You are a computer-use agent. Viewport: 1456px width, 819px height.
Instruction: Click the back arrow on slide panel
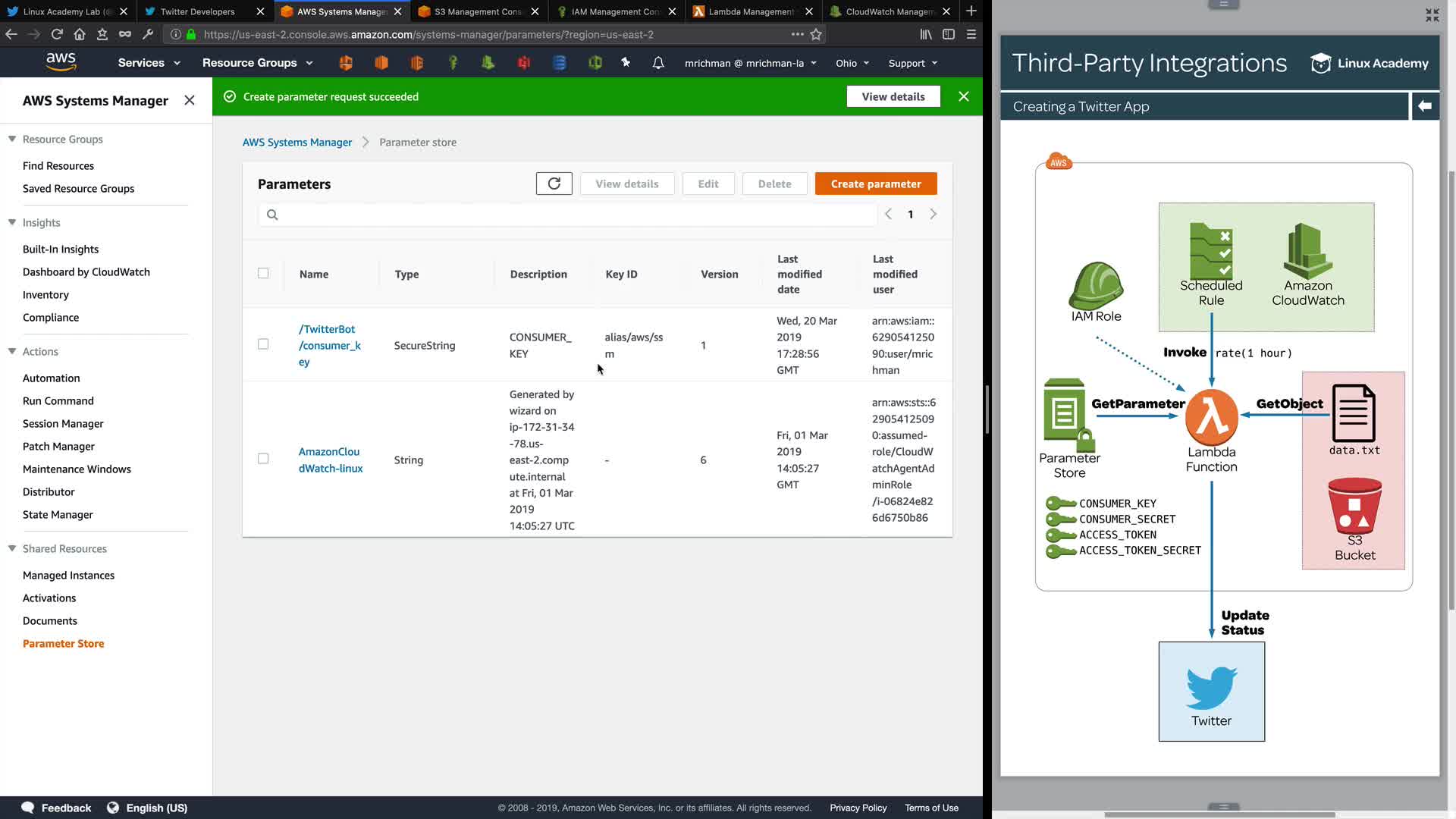[1424, 106]
